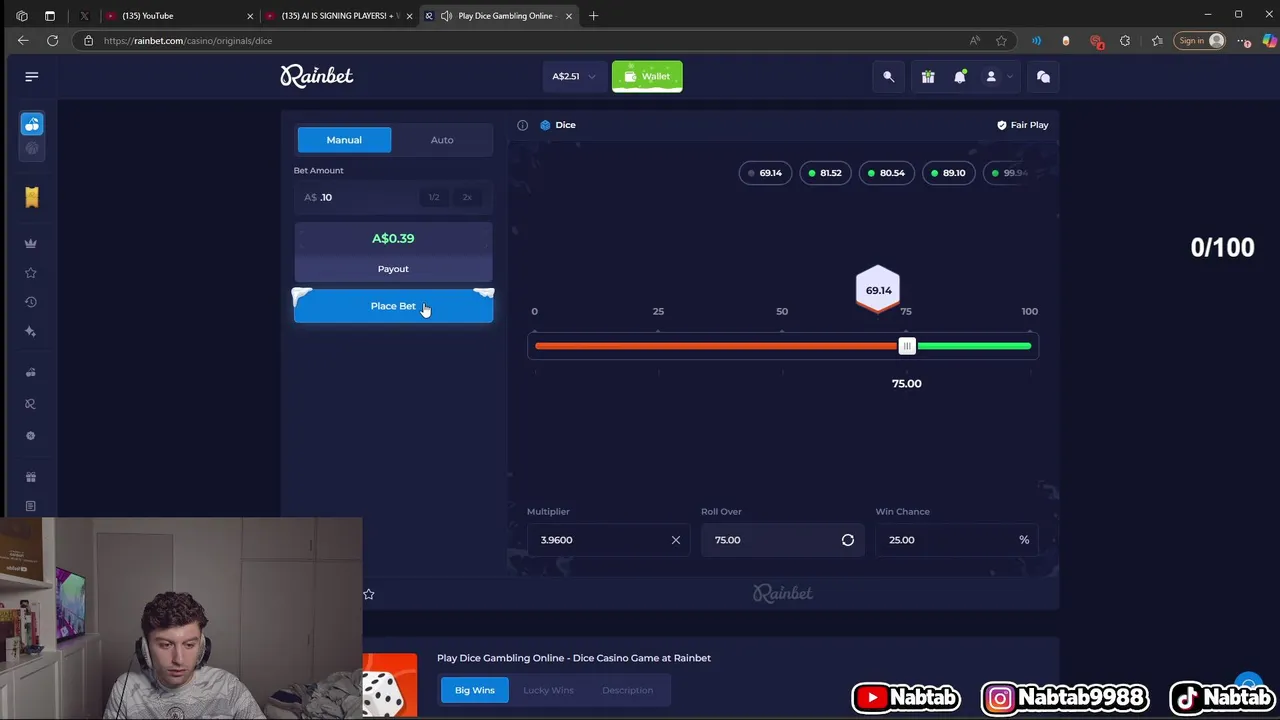Image resolution: width=1280 pixels, height=720 pixels.
Task: Select the Lucky Wins tab
Action: tap(548, 690)
